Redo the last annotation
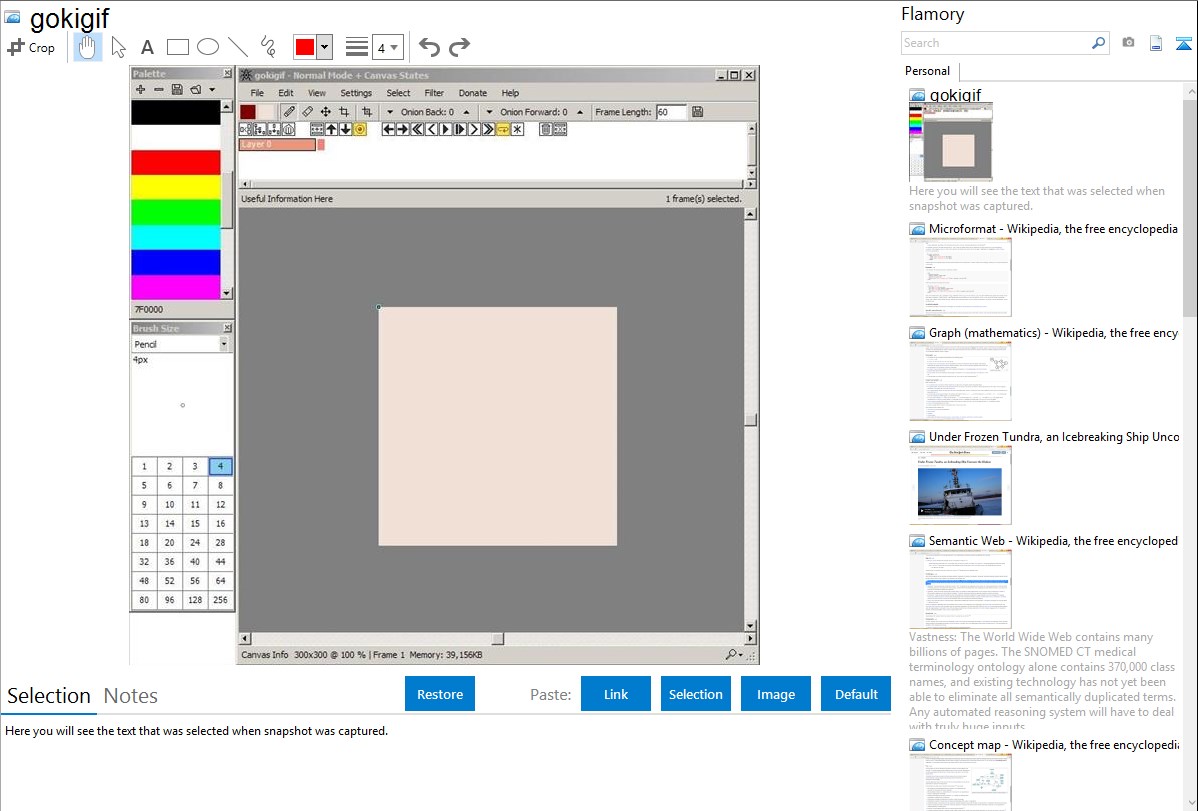The height and width of the screenshot is (811, 1198). coord(459,47)
